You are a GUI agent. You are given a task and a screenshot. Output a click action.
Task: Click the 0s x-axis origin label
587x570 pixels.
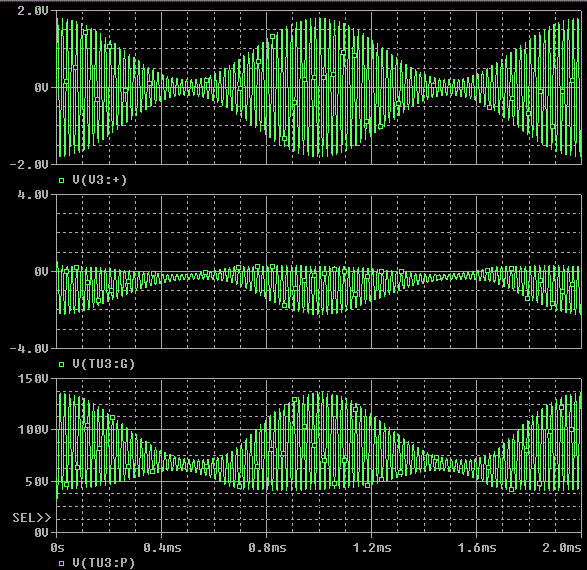click(x=57, y=548)
